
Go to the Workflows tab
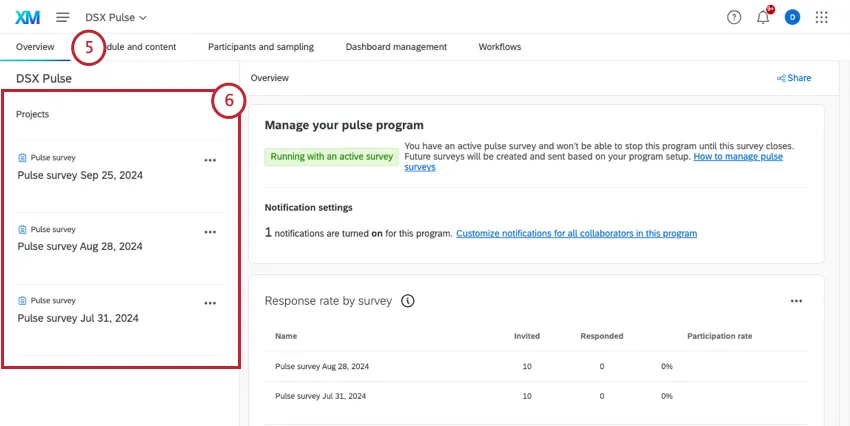[499, 47]
